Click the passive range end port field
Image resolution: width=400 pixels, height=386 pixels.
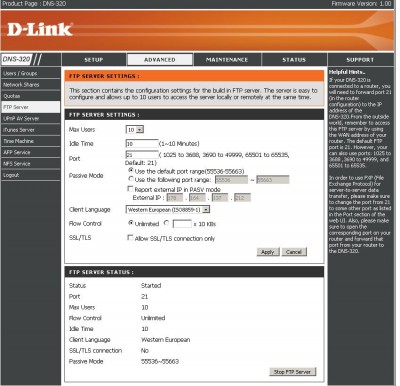[x=273, y=180]
